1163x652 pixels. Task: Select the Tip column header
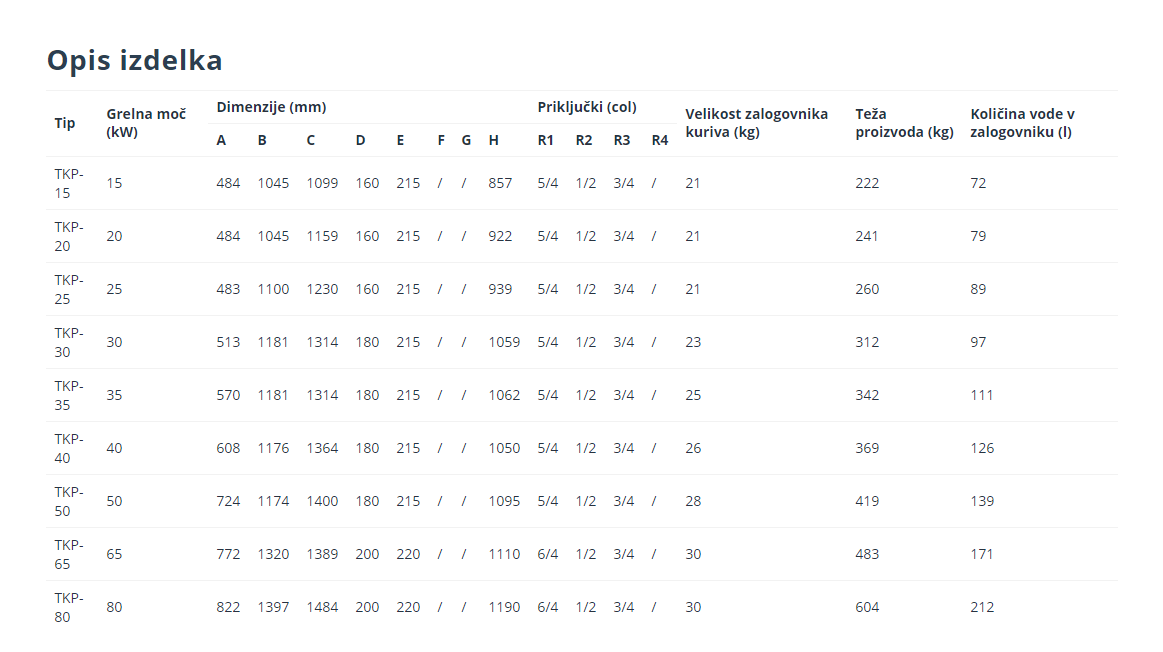(65, 123)
